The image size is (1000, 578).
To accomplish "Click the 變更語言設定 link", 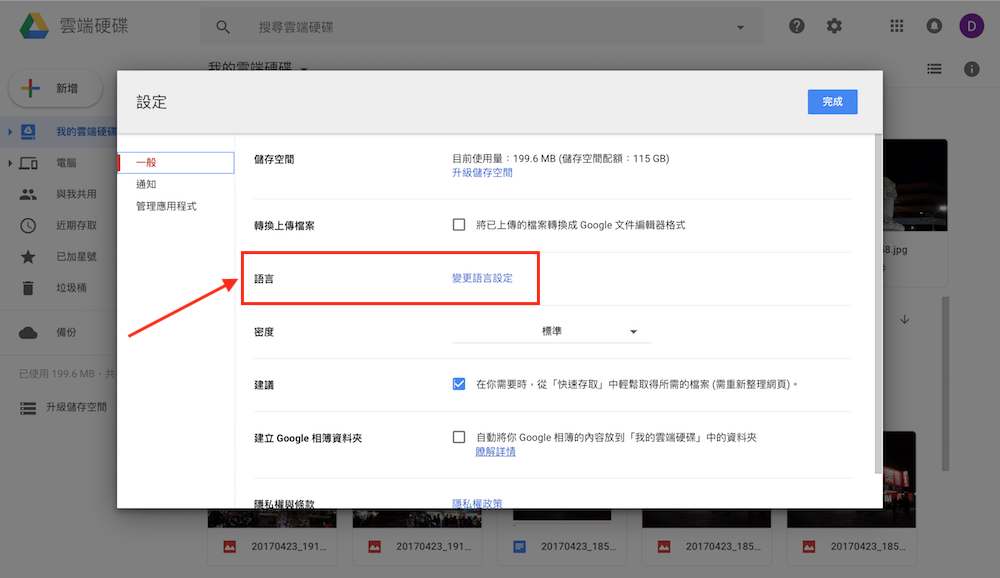I will (482, 278).
